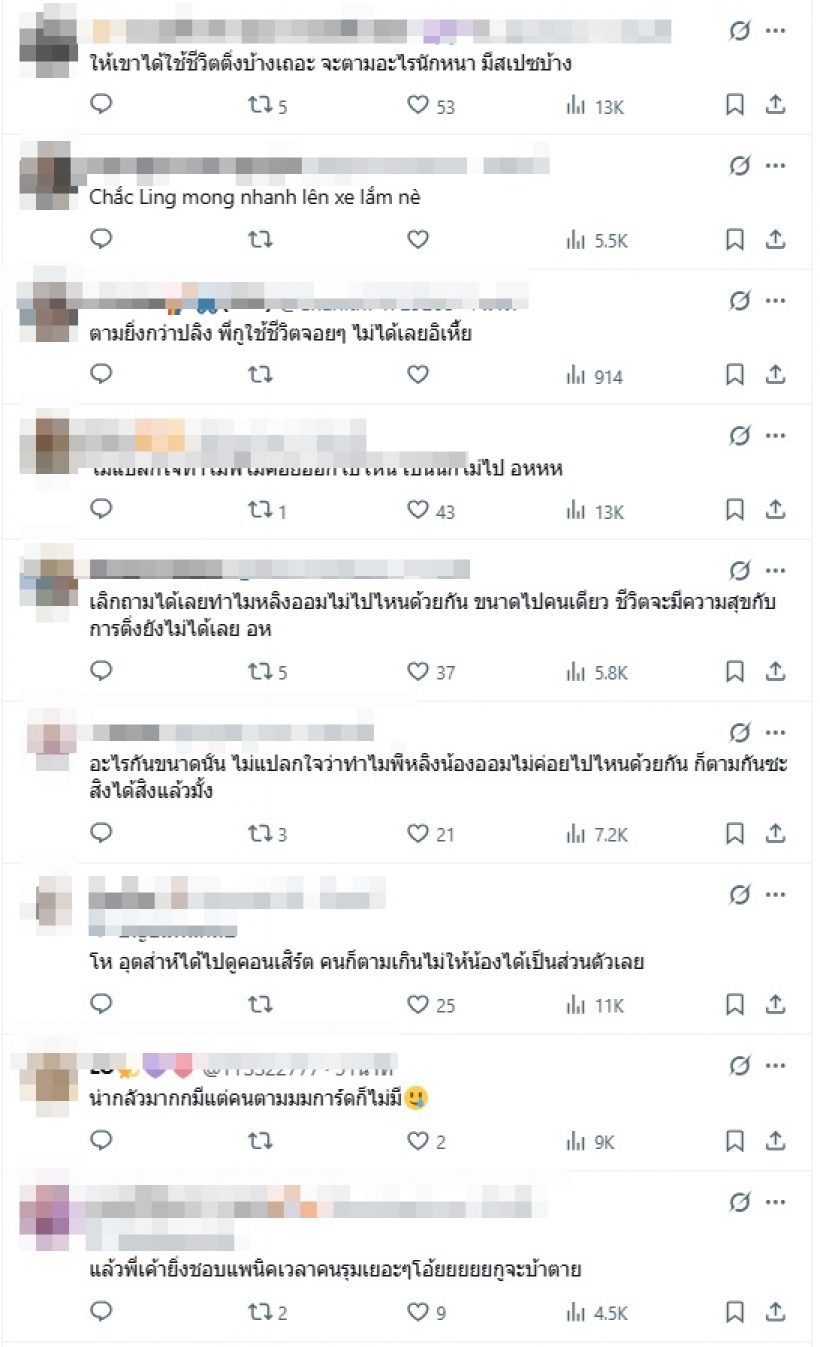Share the last comment with 4.5K views
This screenshot has width=820, height=1347.
point(776,1311)
